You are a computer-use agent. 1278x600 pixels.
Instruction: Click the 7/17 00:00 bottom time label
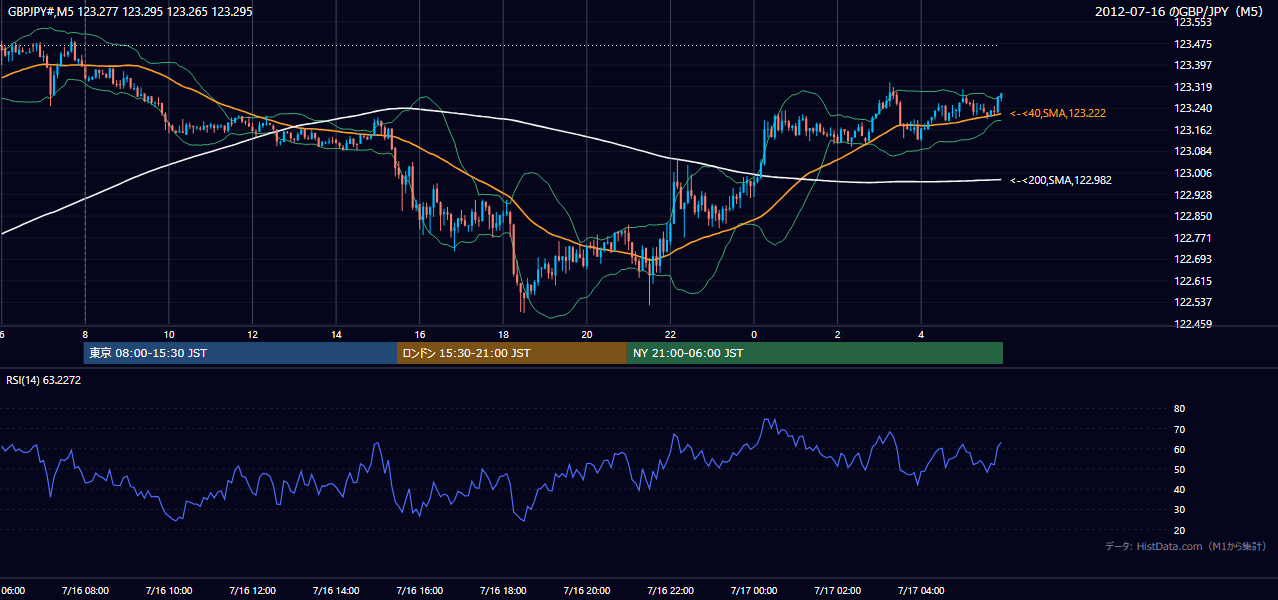(x=754, y=590)
